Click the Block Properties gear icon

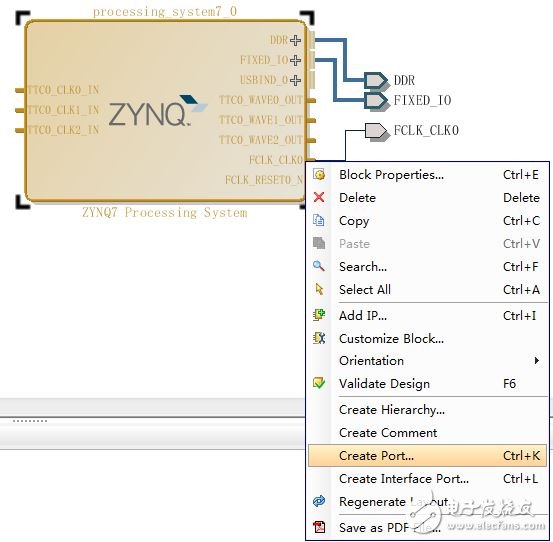[319, 175]
